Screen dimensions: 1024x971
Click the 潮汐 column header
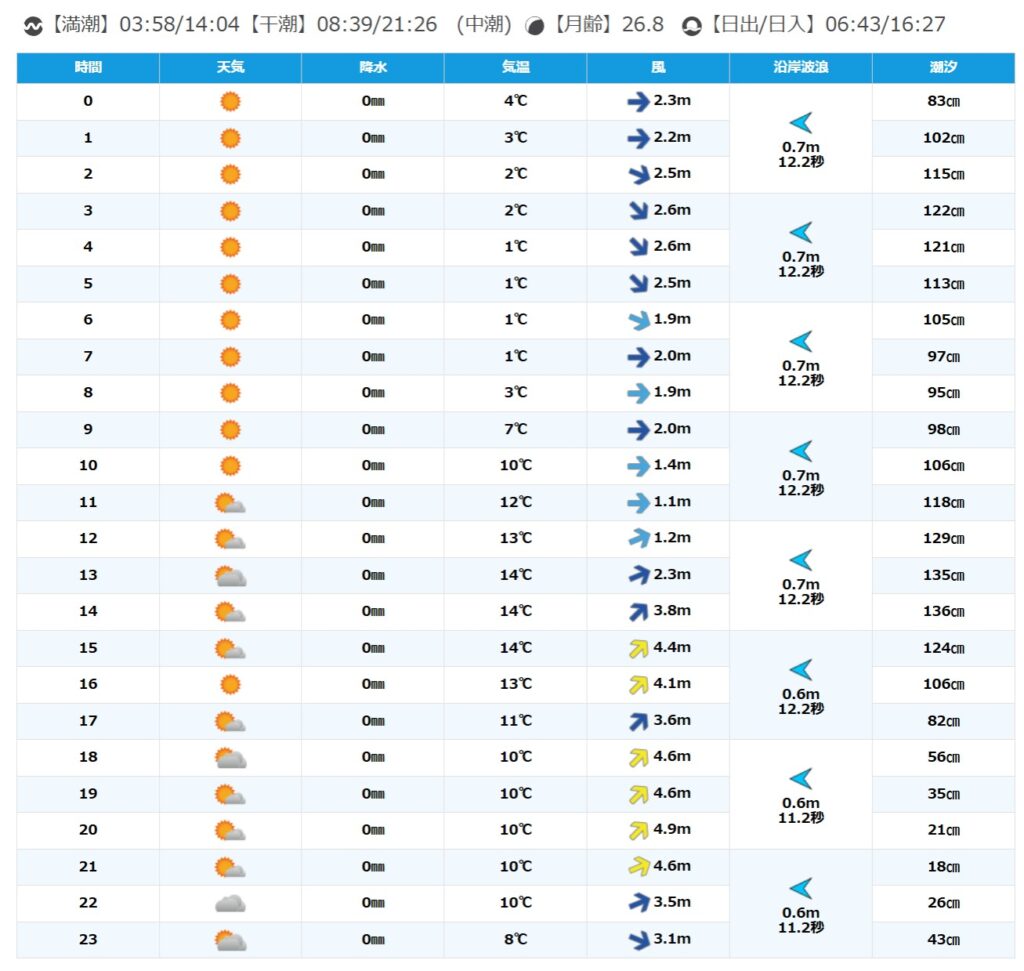click(x=943, y=68)
